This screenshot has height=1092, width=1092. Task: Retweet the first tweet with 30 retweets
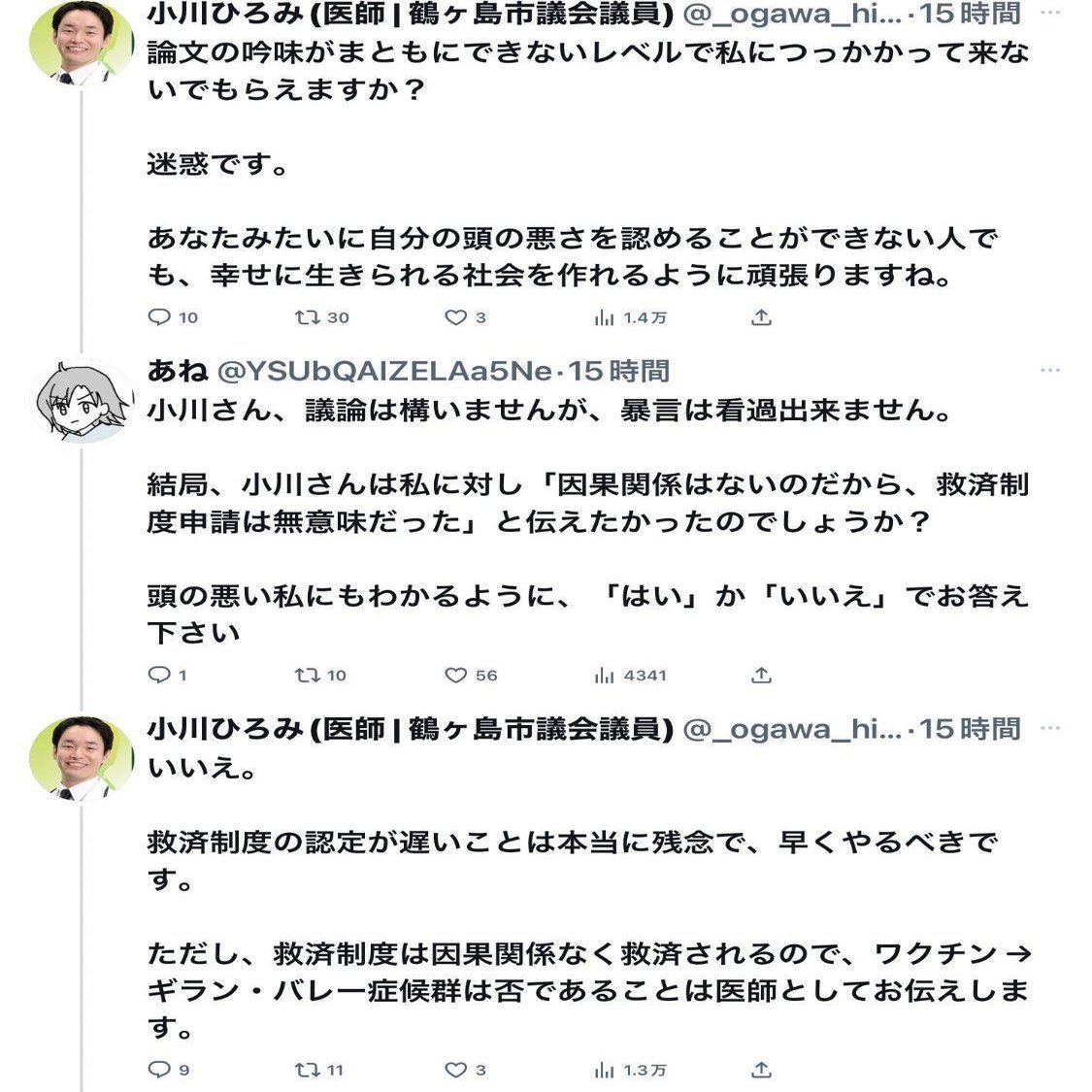tap(321, 318)
